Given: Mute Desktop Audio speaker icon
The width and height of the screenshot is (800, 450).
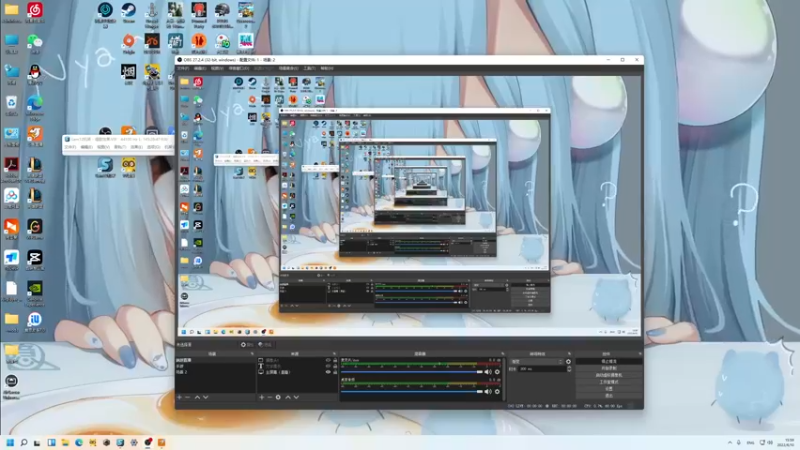Looking at the screenshot, I should 488,391.
